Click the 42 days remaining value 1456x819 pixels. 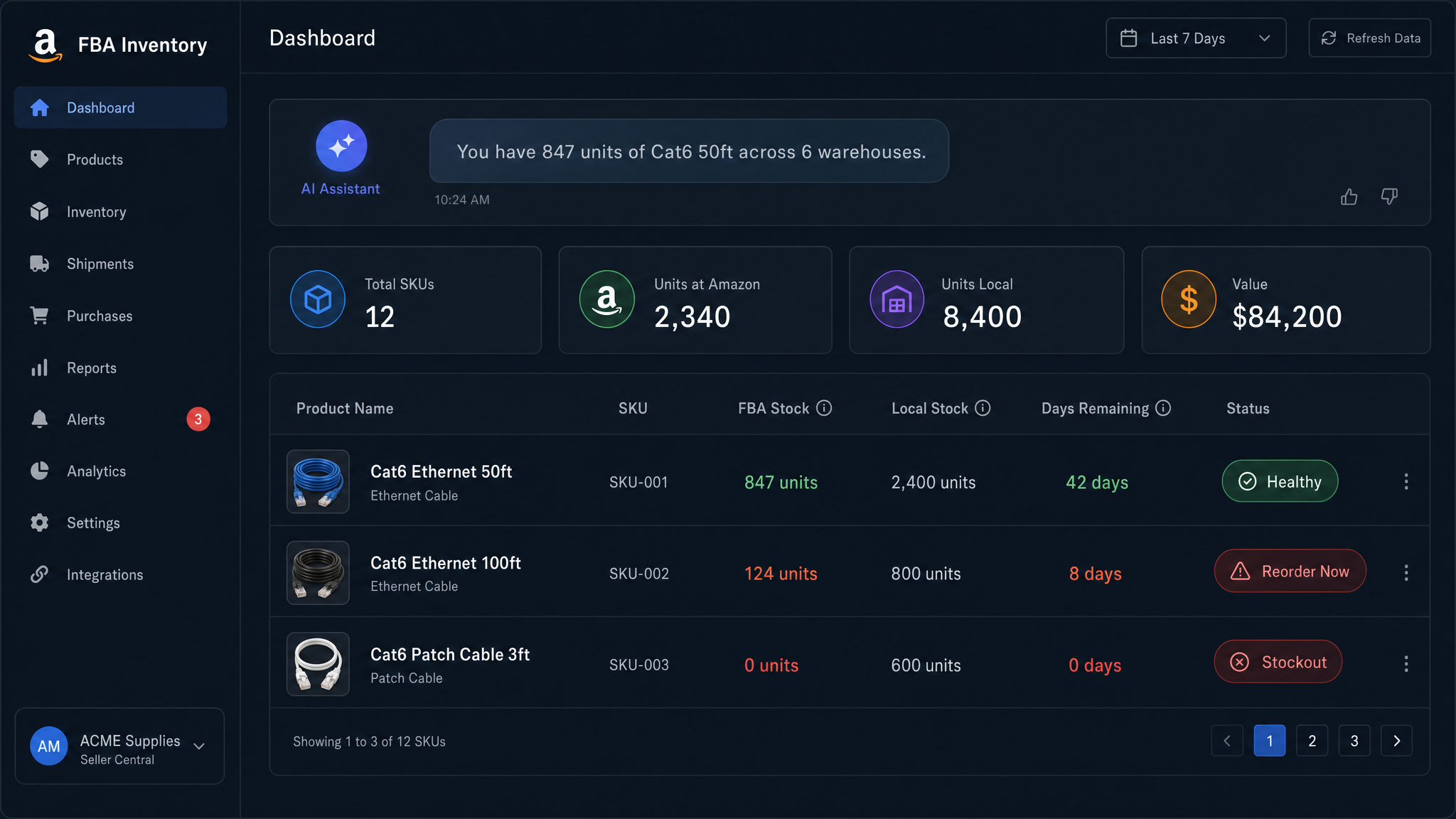click(1097, 482)
